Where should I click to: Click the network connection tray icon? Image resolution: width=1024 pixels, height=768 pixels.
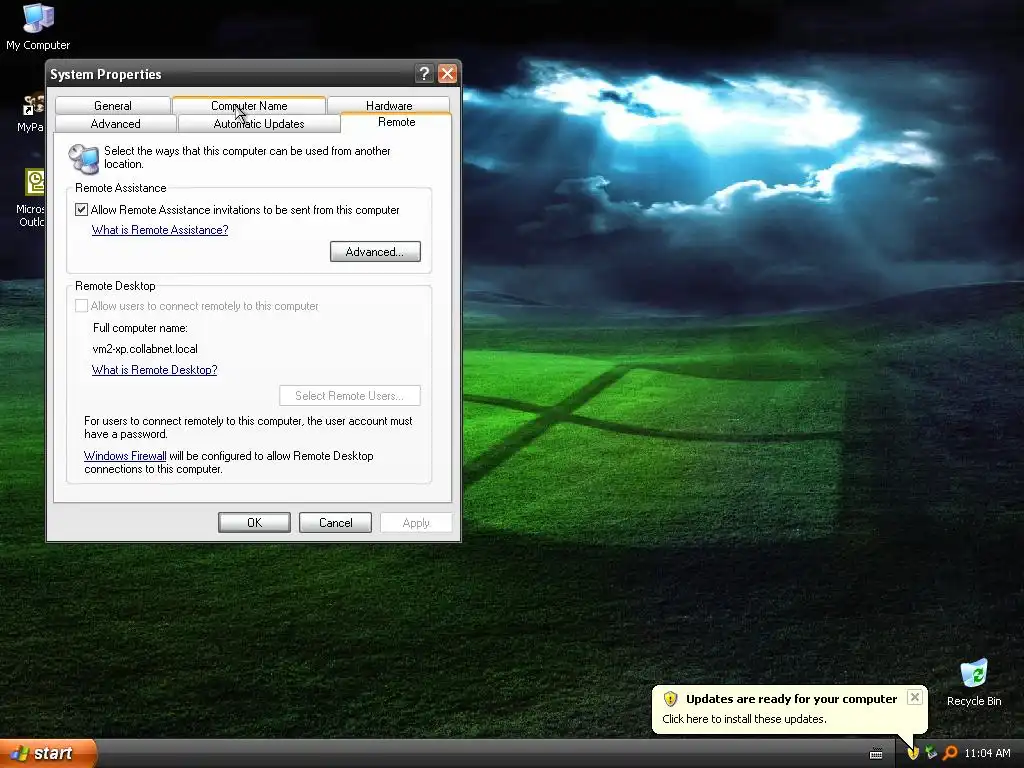click(x=931, y=753)
